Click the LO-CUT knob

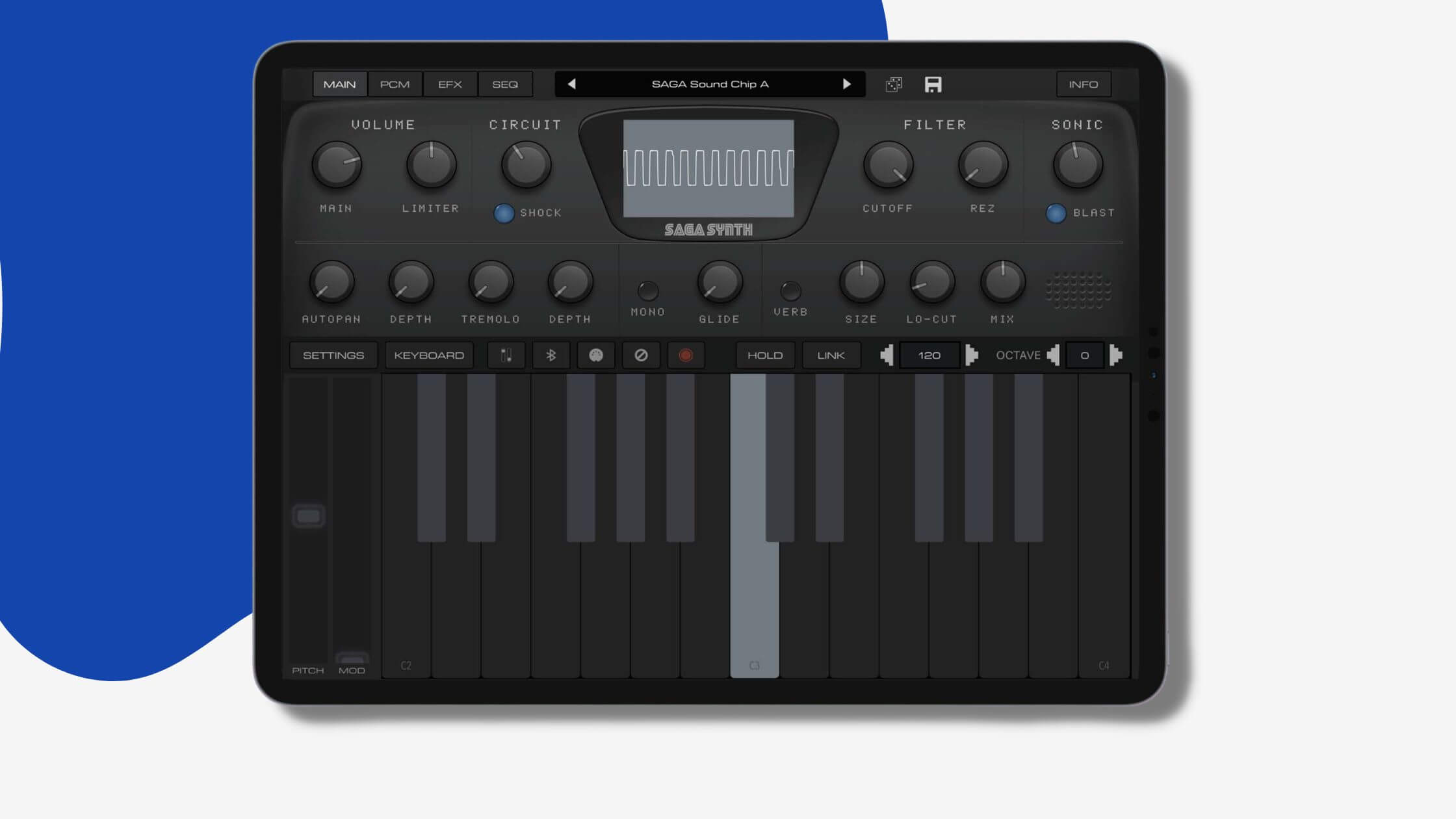tap(931, 282)
